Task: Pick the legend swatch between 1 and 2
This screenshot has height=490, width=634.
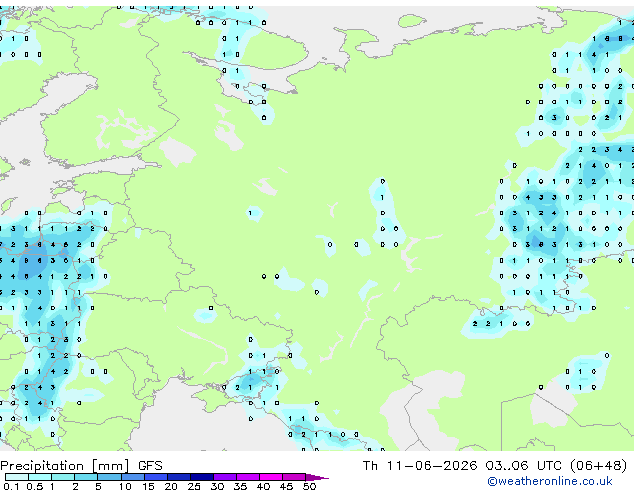Action: point(63,477)
